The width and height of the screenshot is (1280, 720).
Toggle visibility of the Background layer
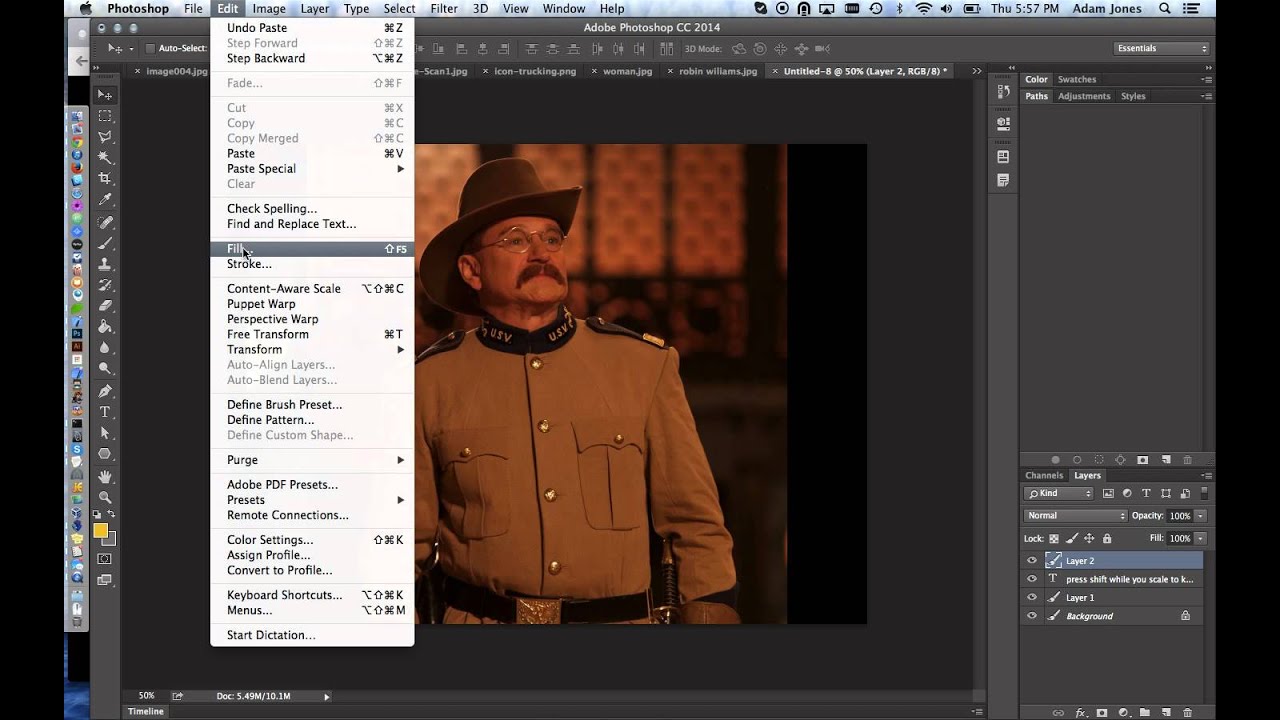[1032, 616]
